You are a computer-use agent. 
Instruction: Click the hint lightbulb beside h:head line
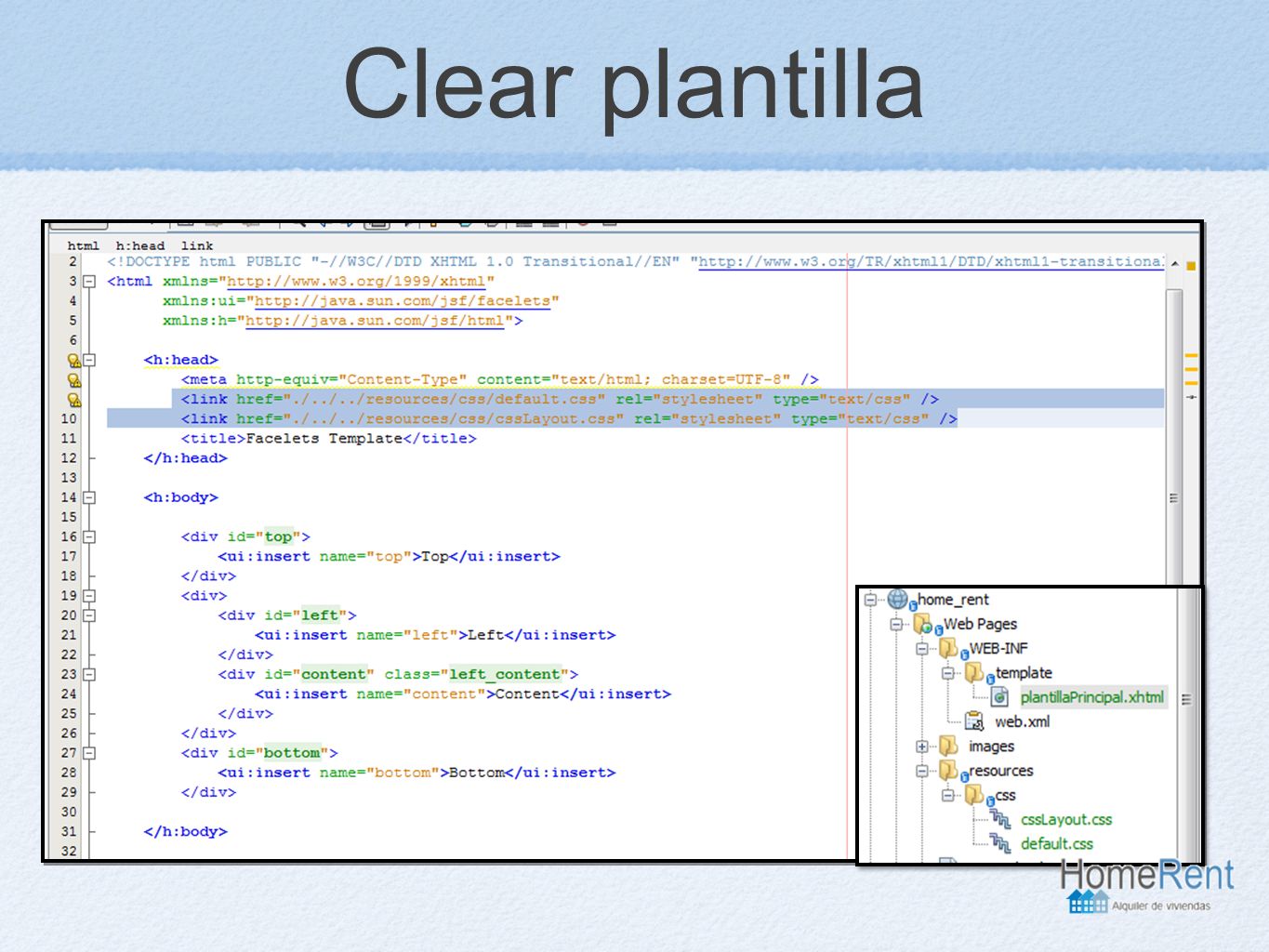pos(74,360)
